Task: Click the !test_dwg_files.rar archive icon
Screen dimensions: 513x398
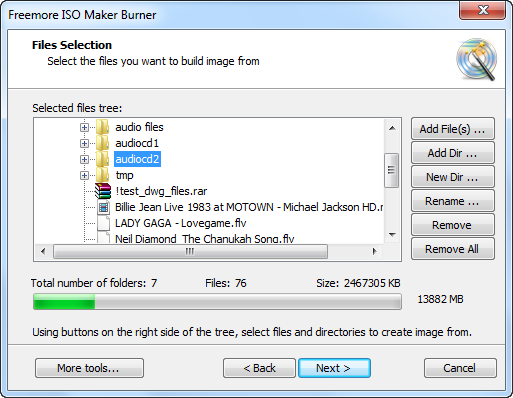Action: tap(103, 191)
